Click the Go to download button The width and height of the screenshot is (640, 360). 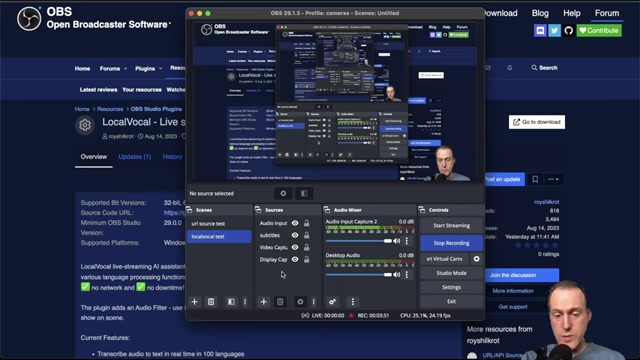(537, 122)
